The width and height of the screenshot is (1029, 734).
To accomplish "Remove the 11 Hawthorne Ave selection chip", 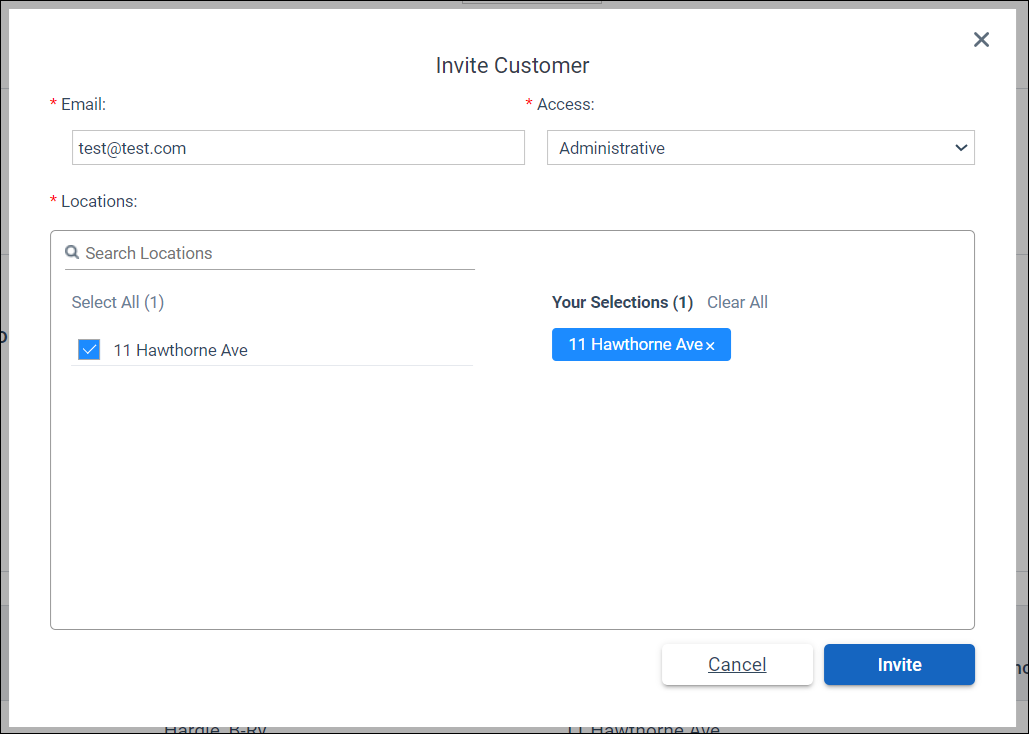I will [711, 344].
